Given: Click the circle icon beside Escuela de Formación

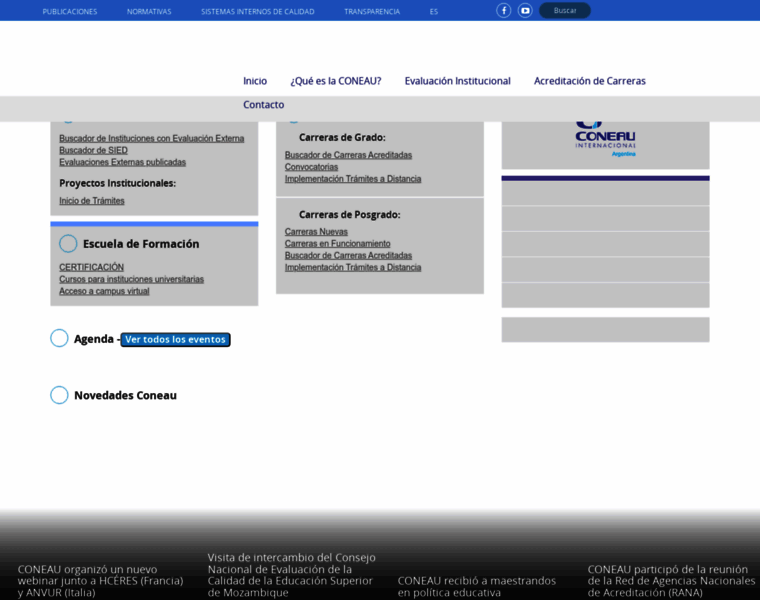Looking at the screenshot, I should click(68, 243).
